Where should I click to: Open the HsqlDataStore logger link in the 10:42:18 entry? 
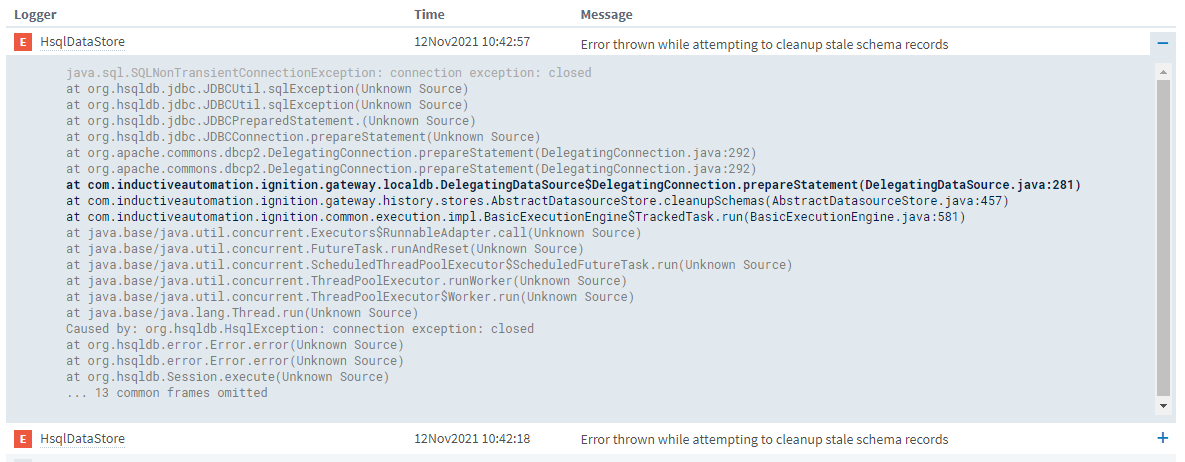[82, 439]
